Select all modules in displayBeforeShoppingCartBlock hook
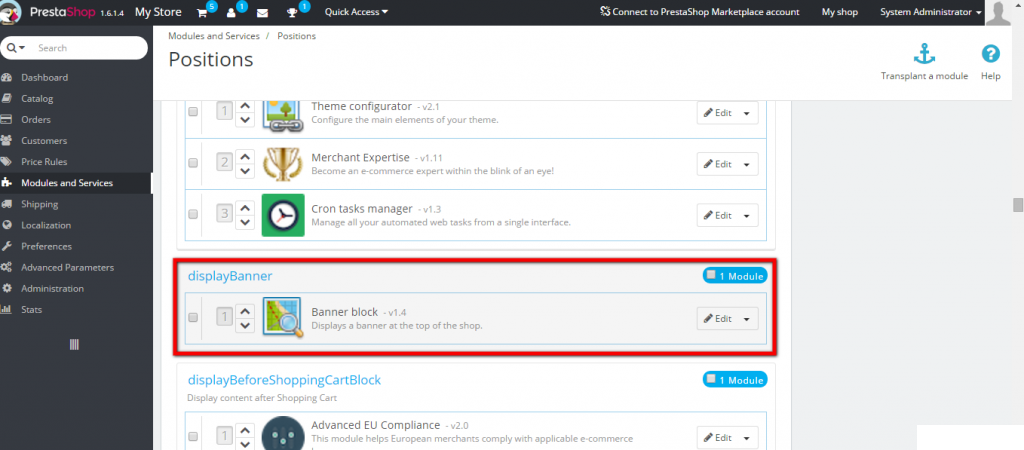Viewport: 1024px width, 450px height. click(711, 378)
